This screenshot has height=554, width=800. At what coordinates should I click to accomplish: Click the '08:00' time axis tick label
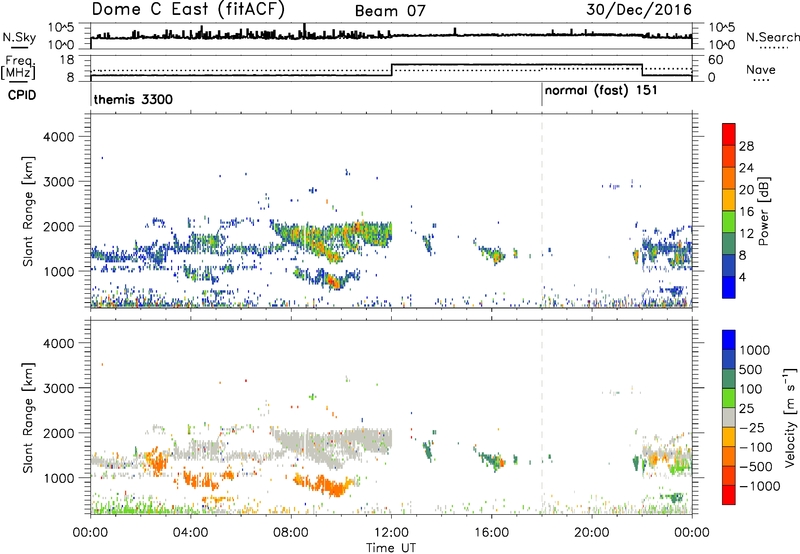click(291, 533)
